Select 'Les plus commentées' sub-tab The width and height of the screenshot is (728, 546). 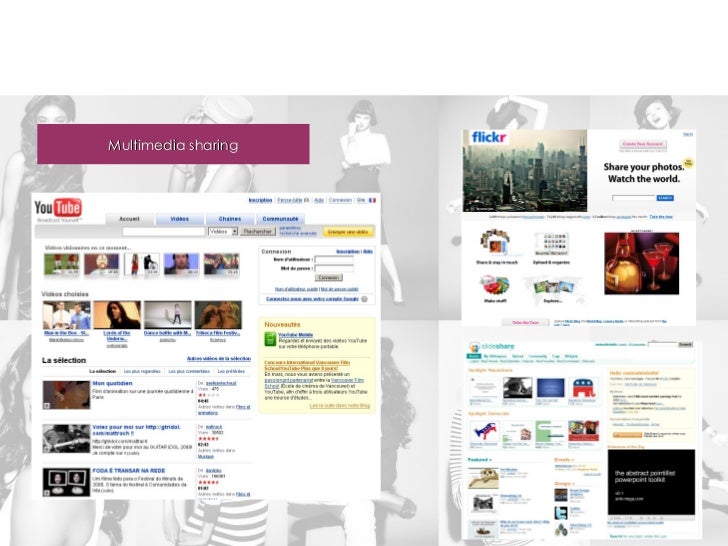point(189,371)
